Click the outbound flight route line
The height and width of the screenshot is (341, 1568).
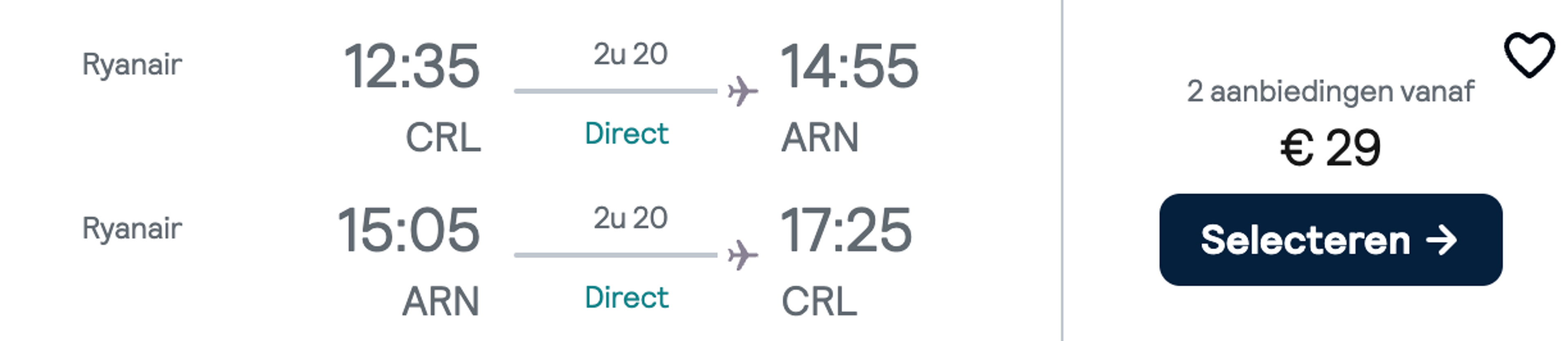(x=615, y=91)
